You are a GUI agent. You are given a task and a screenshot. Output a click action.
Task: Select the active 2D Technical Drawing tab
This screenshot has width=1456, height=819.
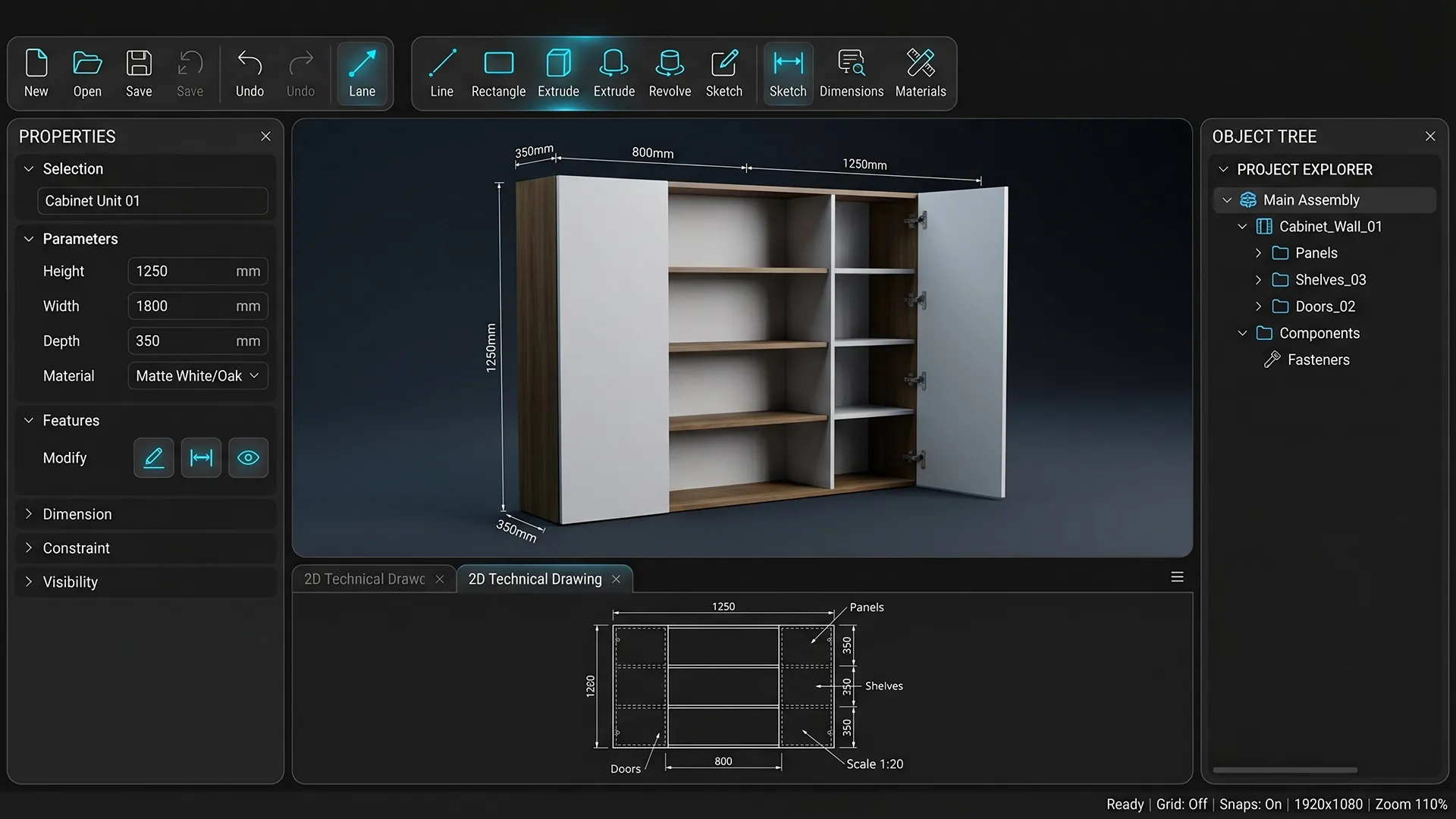click(x=535, y=579)
